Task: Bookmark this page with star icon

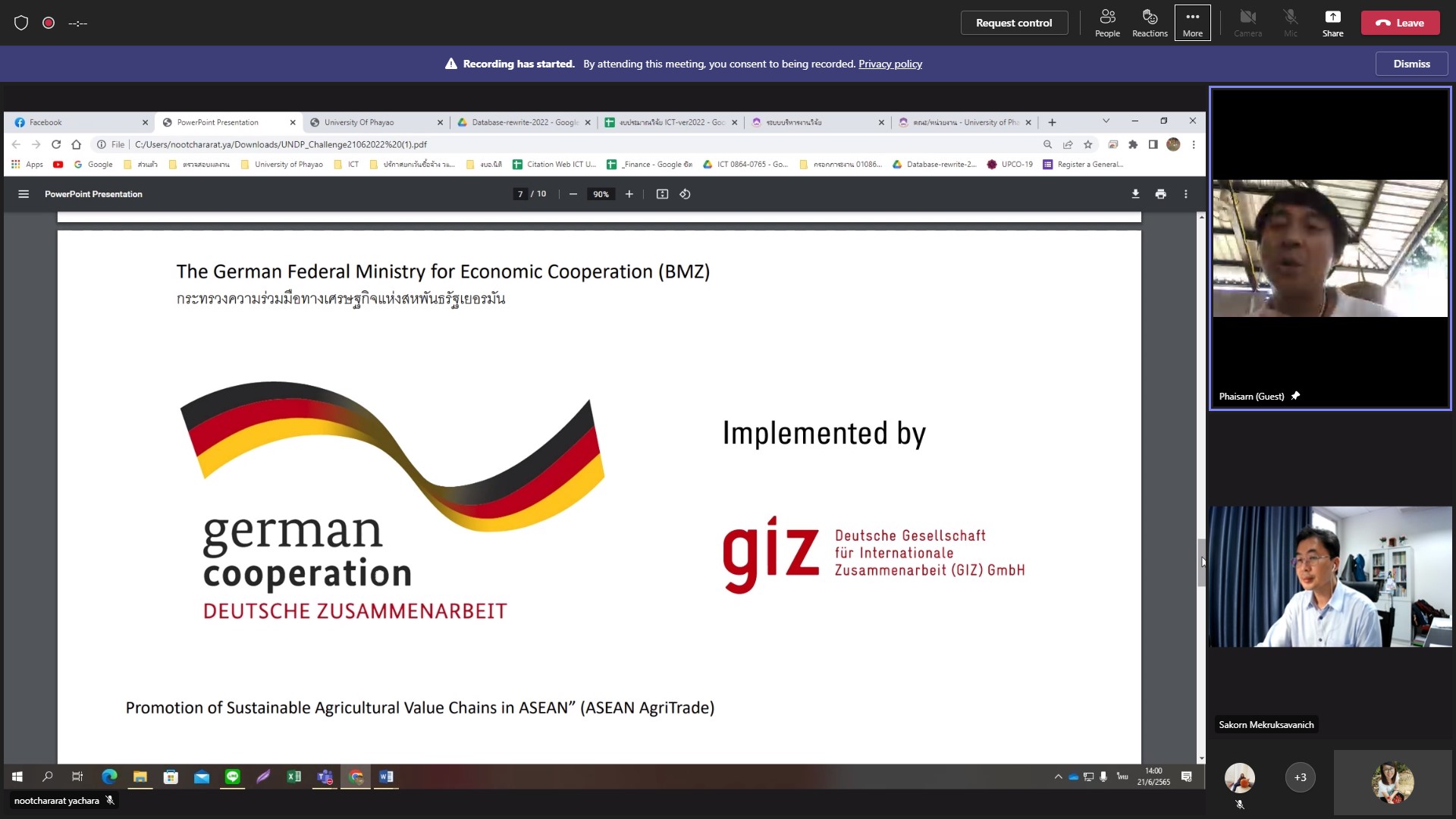Action: [1088, 144]
